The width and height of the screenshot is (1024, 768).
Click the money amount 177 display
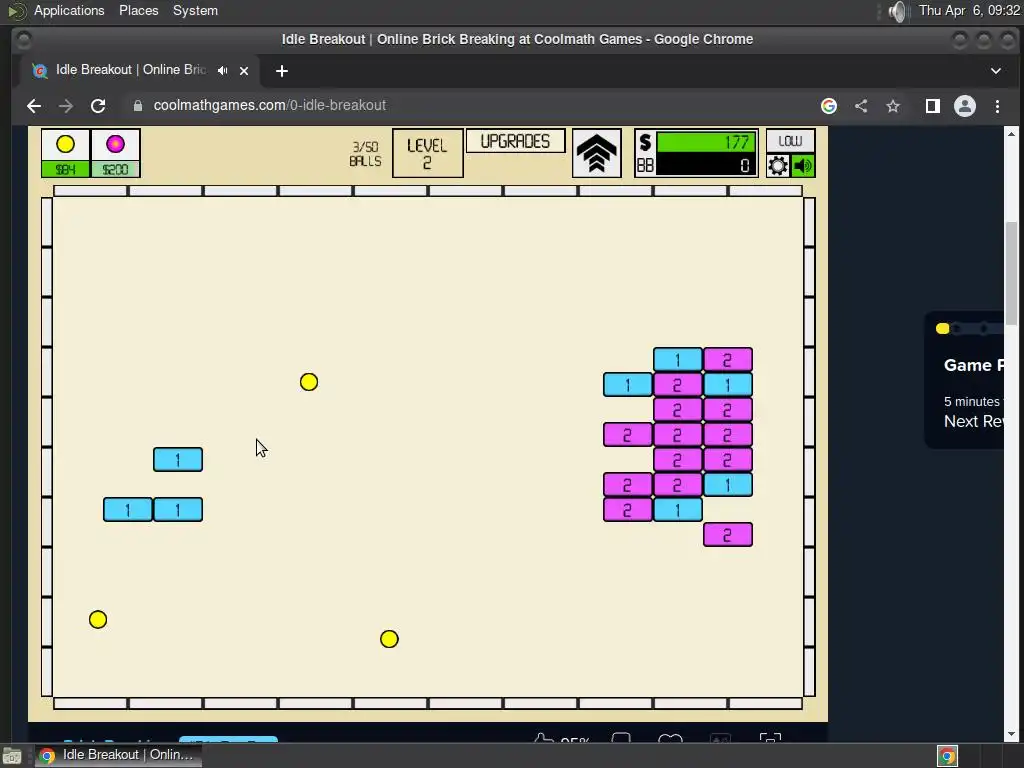point(706,142)
